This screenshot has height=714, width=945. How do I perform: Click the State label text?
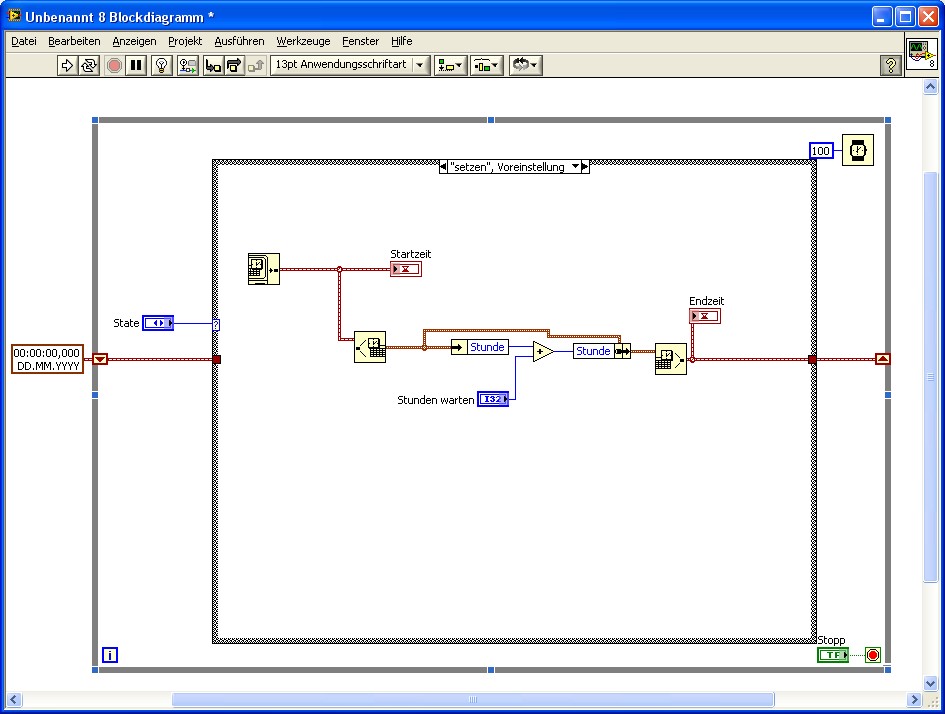pos(126,323)
